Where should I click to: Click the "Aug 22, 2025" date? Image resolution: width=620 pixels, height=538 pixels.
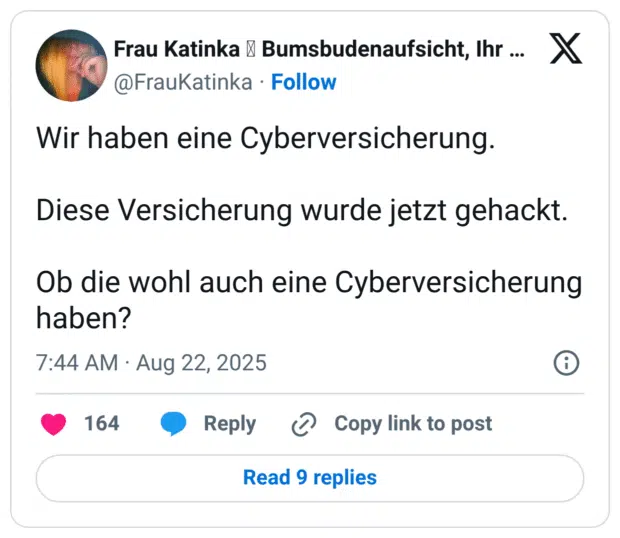203,362
